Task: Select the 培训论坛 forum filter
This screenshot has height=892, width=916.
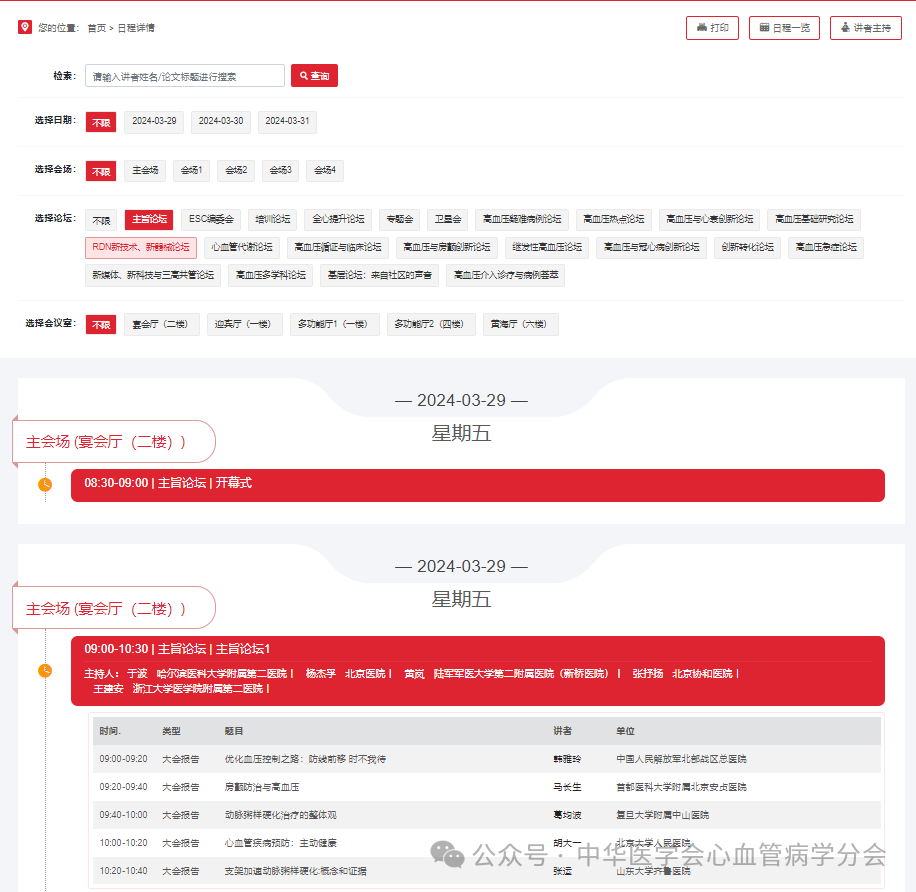Action: point(273,220)
